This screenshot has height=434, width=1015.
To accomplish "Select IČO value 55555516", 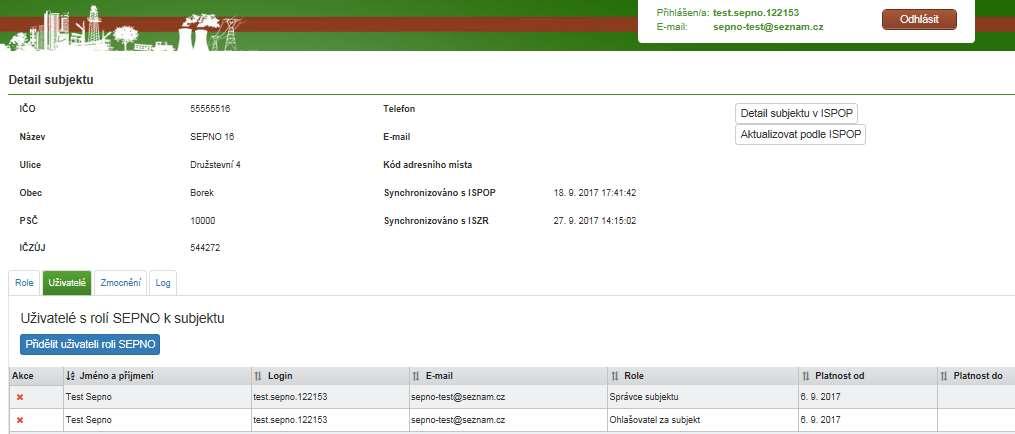I will pyautogui.click(x=210, y=109).
